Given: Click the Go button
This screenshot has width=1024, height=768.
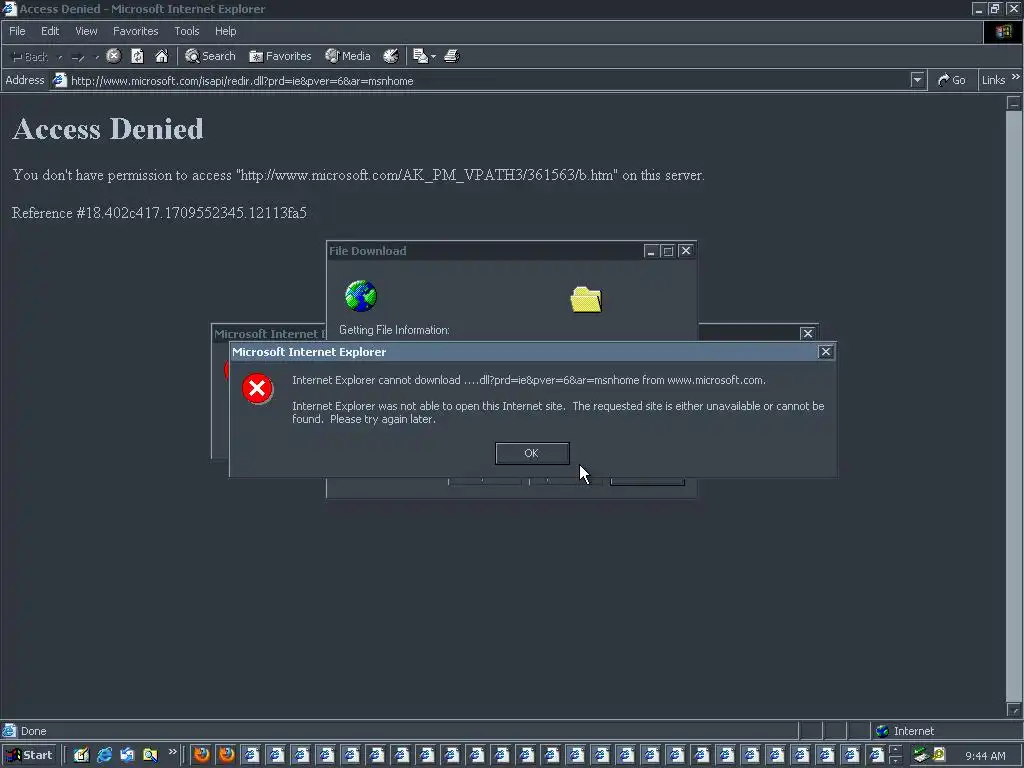Looking at the screenshot, I should [x=952, y=80].
